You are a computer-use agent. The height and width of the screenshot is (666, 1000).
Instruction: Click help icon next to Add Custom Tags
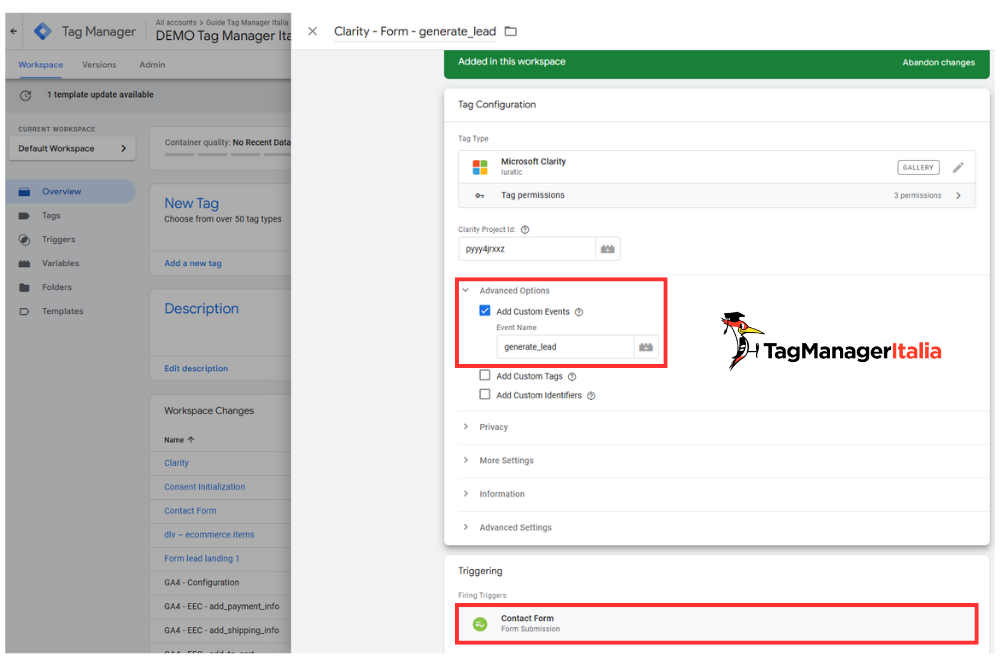(572, 376)
